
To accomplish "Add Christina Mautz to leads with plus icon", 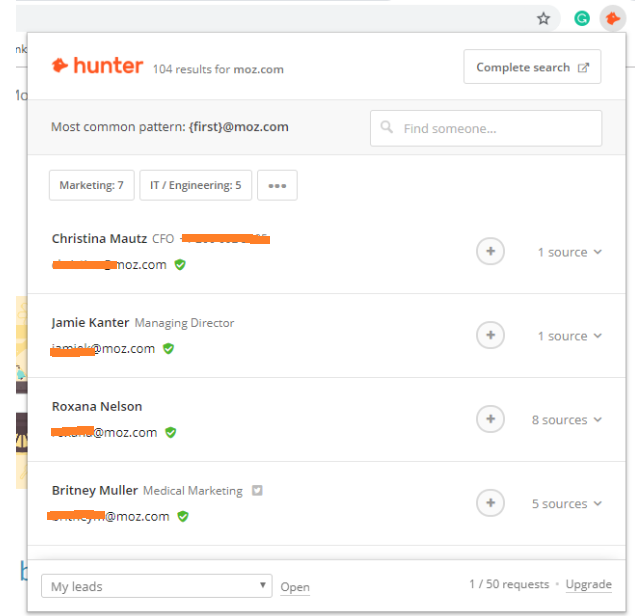I will (490, 252).
